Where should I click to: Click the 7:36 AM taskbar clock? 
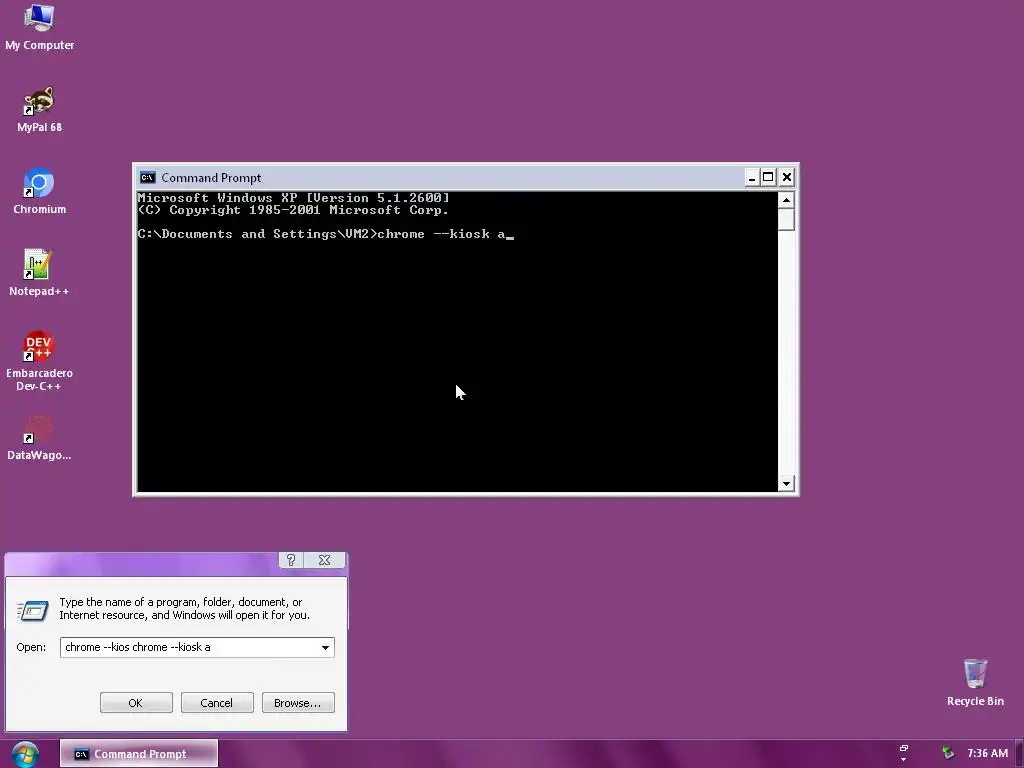tap(987, 753)
